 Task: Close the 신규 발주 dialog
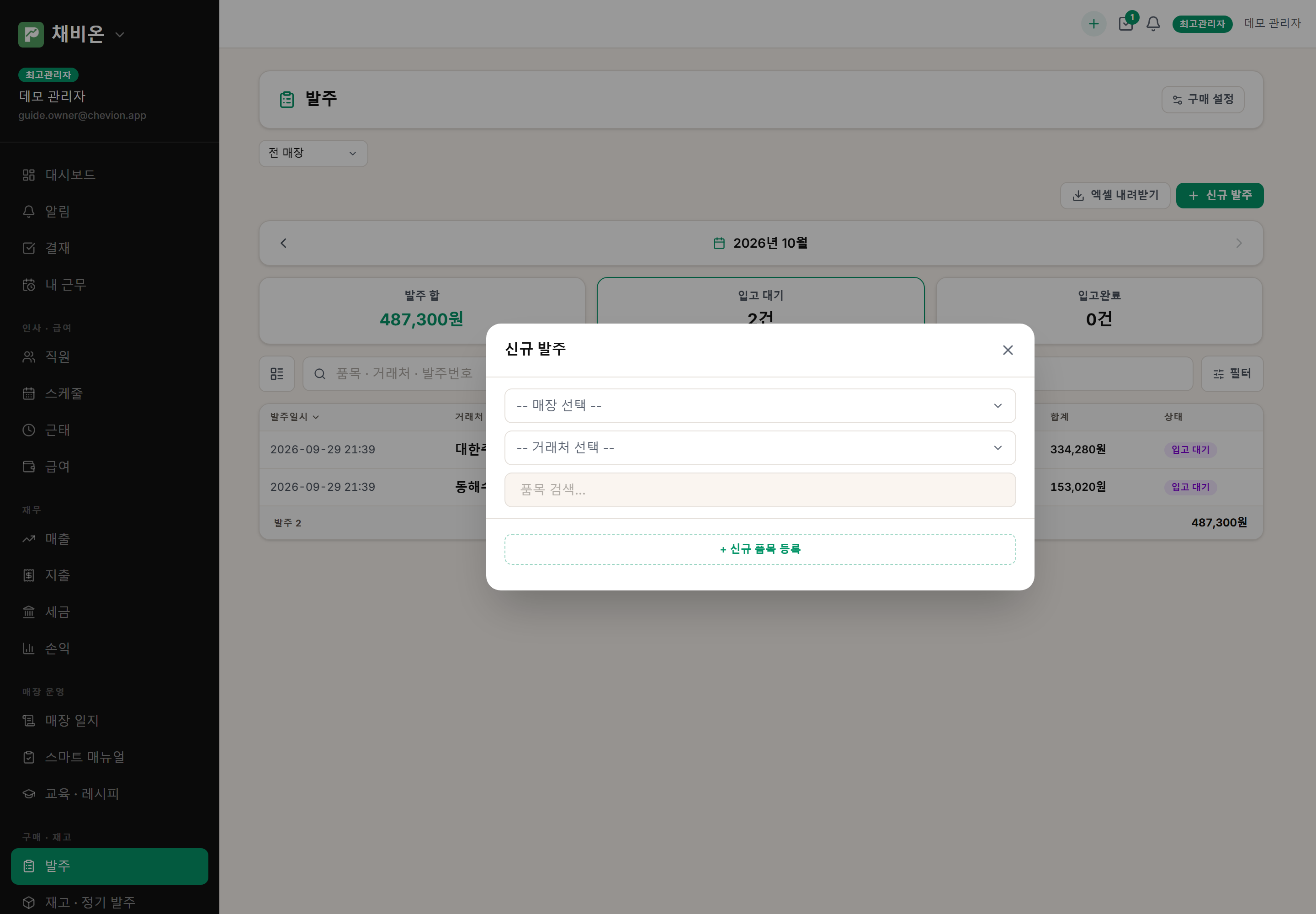1007,350
